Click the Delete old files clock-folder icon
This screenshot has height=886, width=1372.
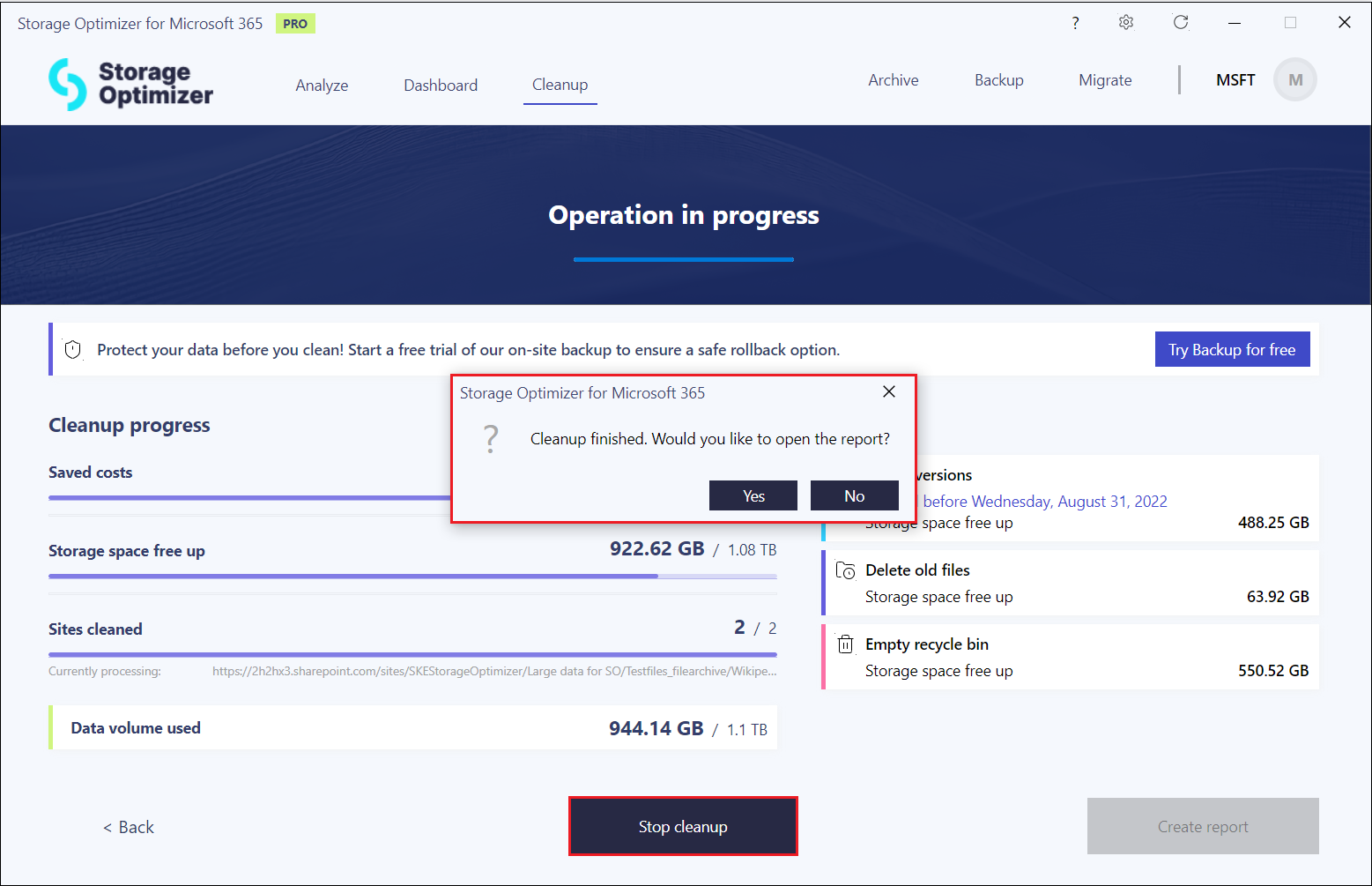[845, 570]
